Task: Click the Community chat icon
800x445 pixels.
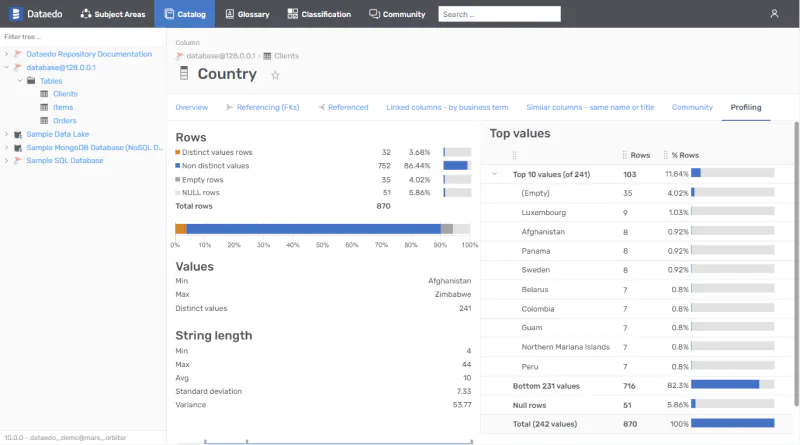Action: tap(374, 14)
